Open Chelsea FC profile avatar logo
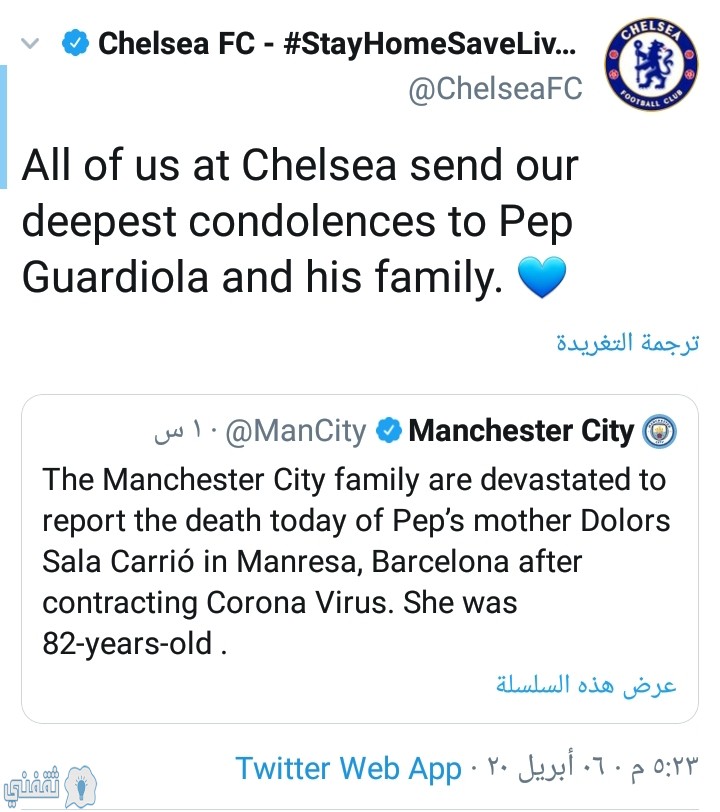 (652, 65)
